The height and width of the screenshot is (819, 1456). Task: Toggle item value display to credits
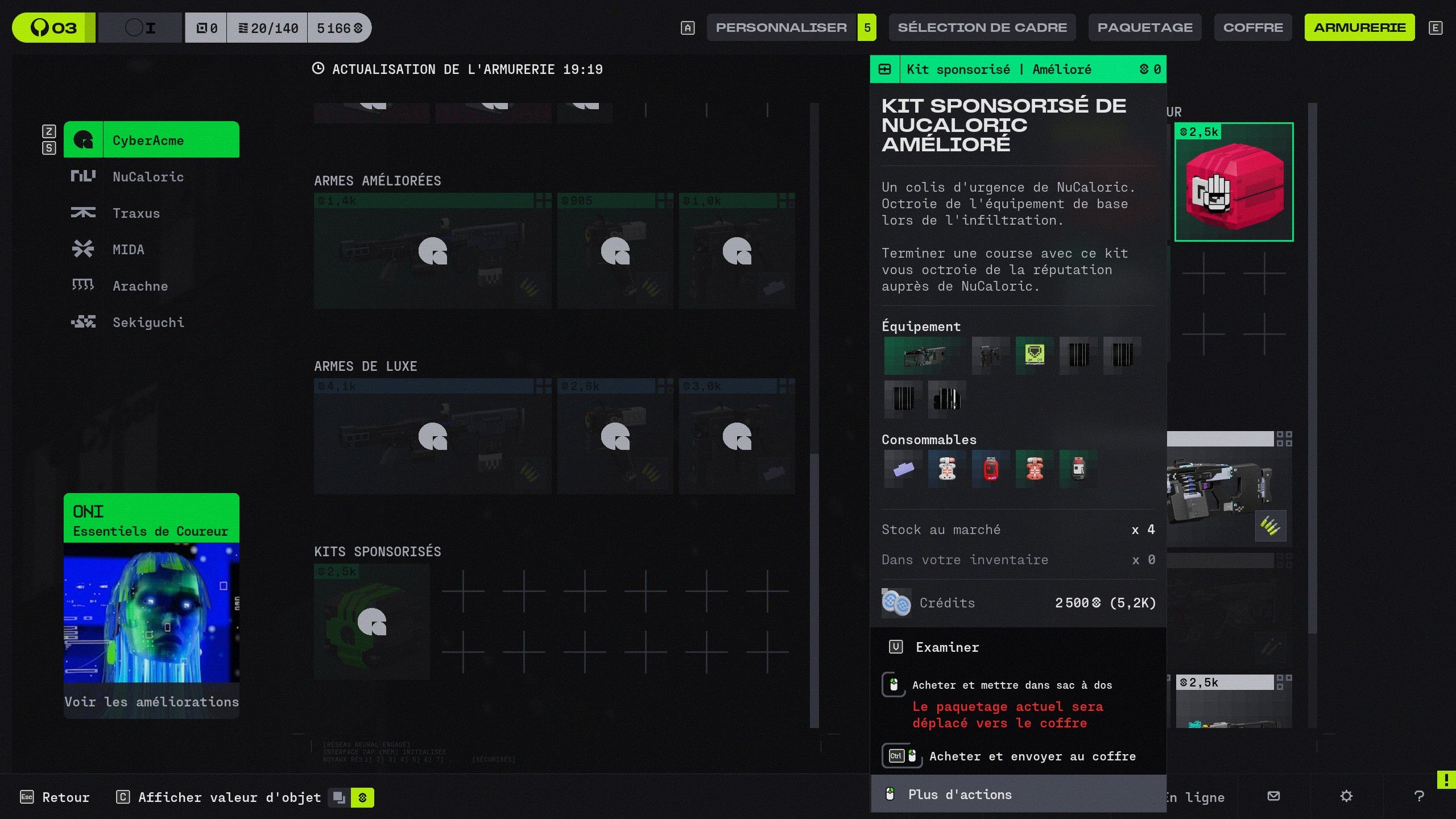point(362,797)
